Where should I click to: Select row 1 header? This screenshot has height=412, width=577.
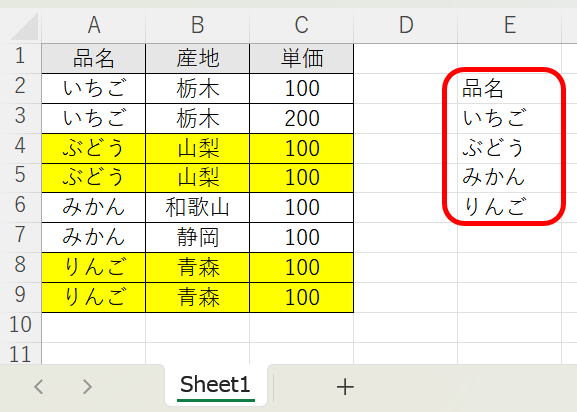(x=21, y=58)
